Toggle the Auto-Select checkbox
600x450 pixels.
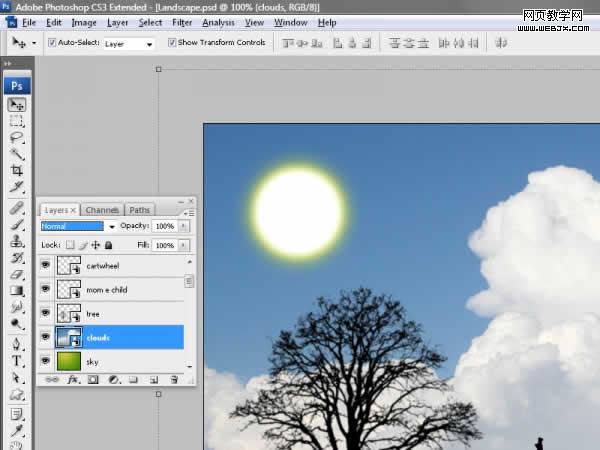click(52, 42)
